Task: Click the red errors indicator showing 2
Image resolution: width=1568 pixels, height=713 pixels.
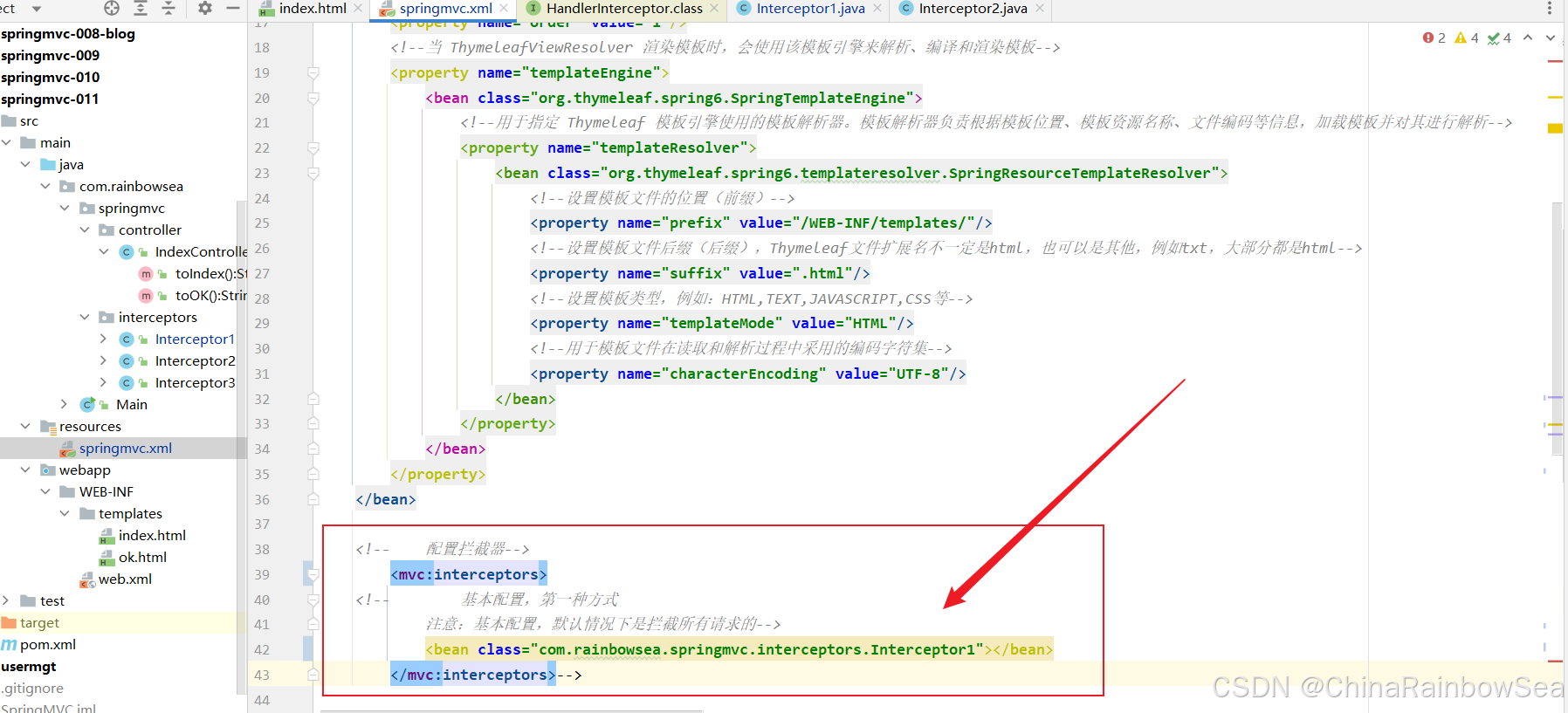Action: pos(1434,38)
